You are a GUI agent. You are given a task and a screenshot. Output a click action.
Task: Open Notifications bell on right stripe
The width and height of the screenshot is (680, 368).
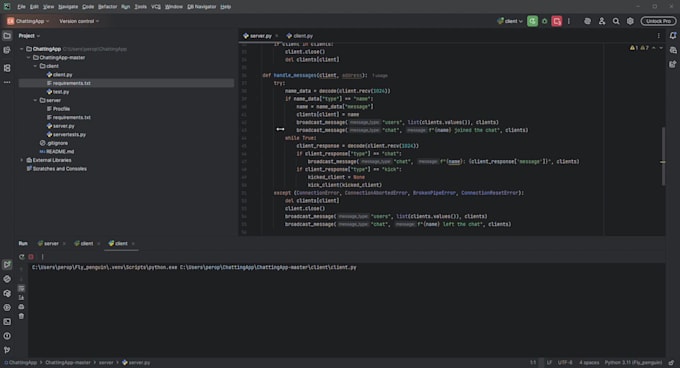(673, 36)
